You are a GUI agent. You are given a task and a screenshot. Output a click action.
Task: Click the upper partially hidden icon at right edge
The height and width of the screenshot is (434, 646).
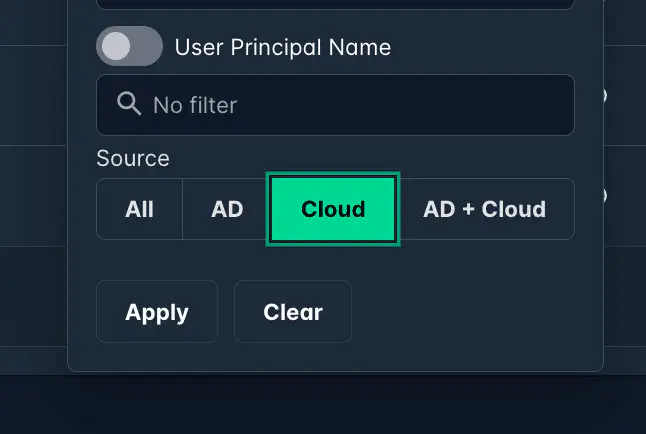603,96
